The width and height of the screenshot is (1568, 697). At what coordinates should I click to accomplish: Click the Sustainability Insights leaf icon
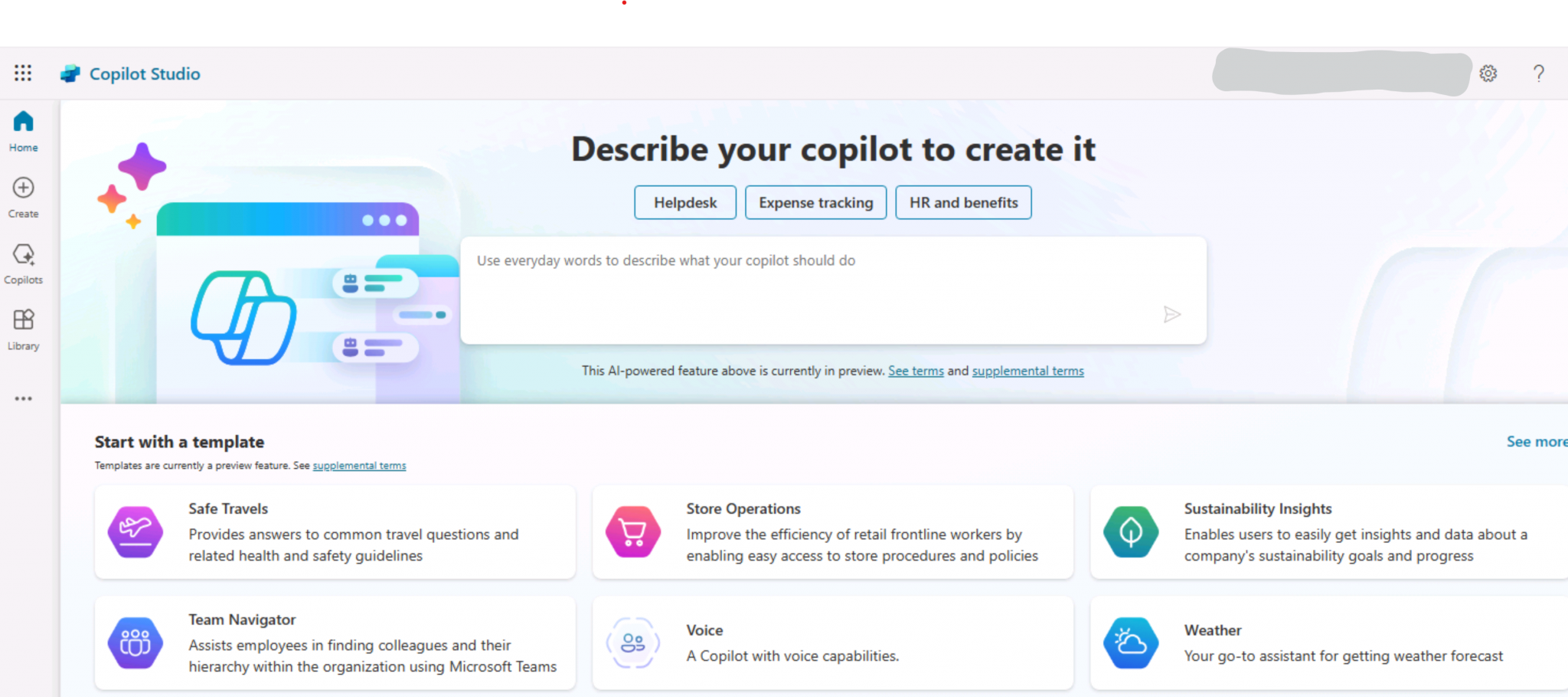(1131, 532)
